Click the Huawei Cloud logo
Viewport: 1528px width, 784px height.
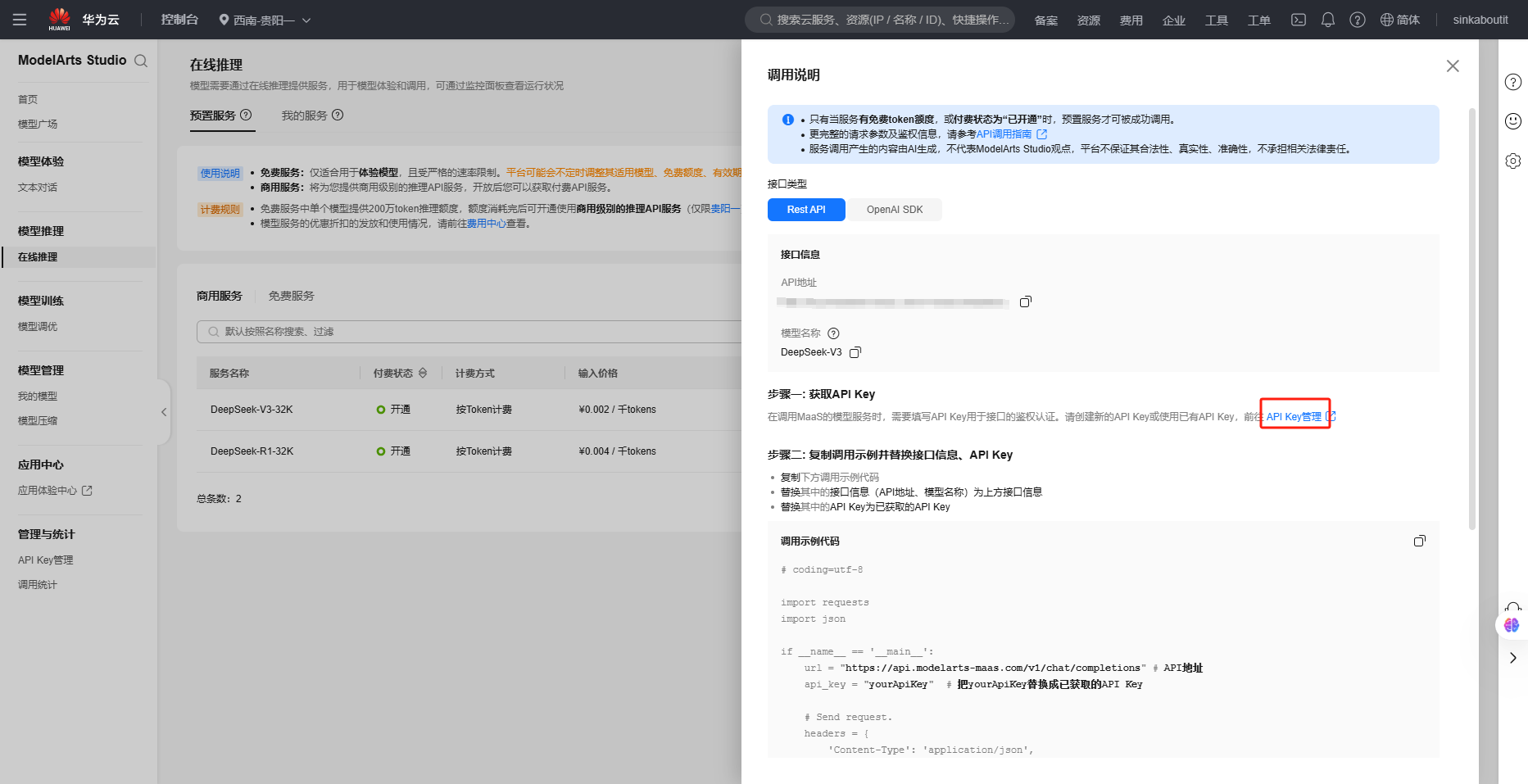tap(84, 20)
